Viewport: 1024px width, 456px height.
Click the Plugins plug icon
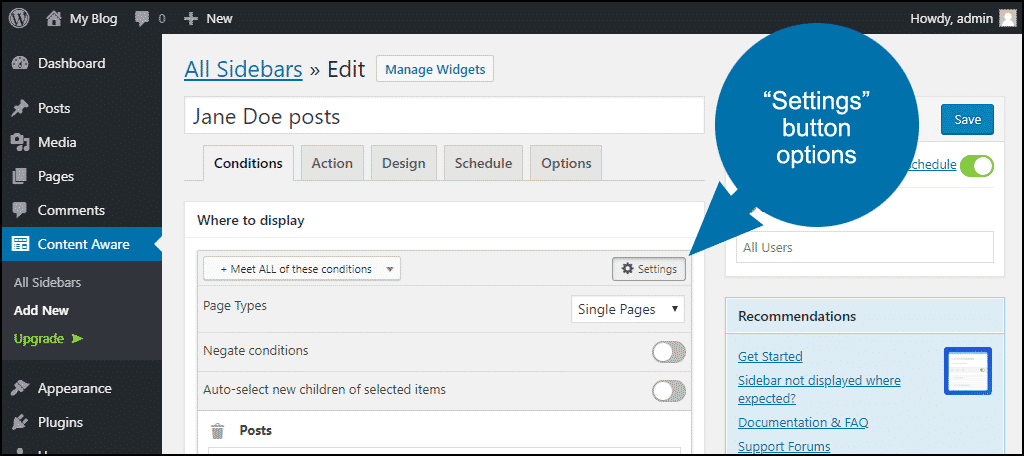pyautogui.click(x=20, y=422)
